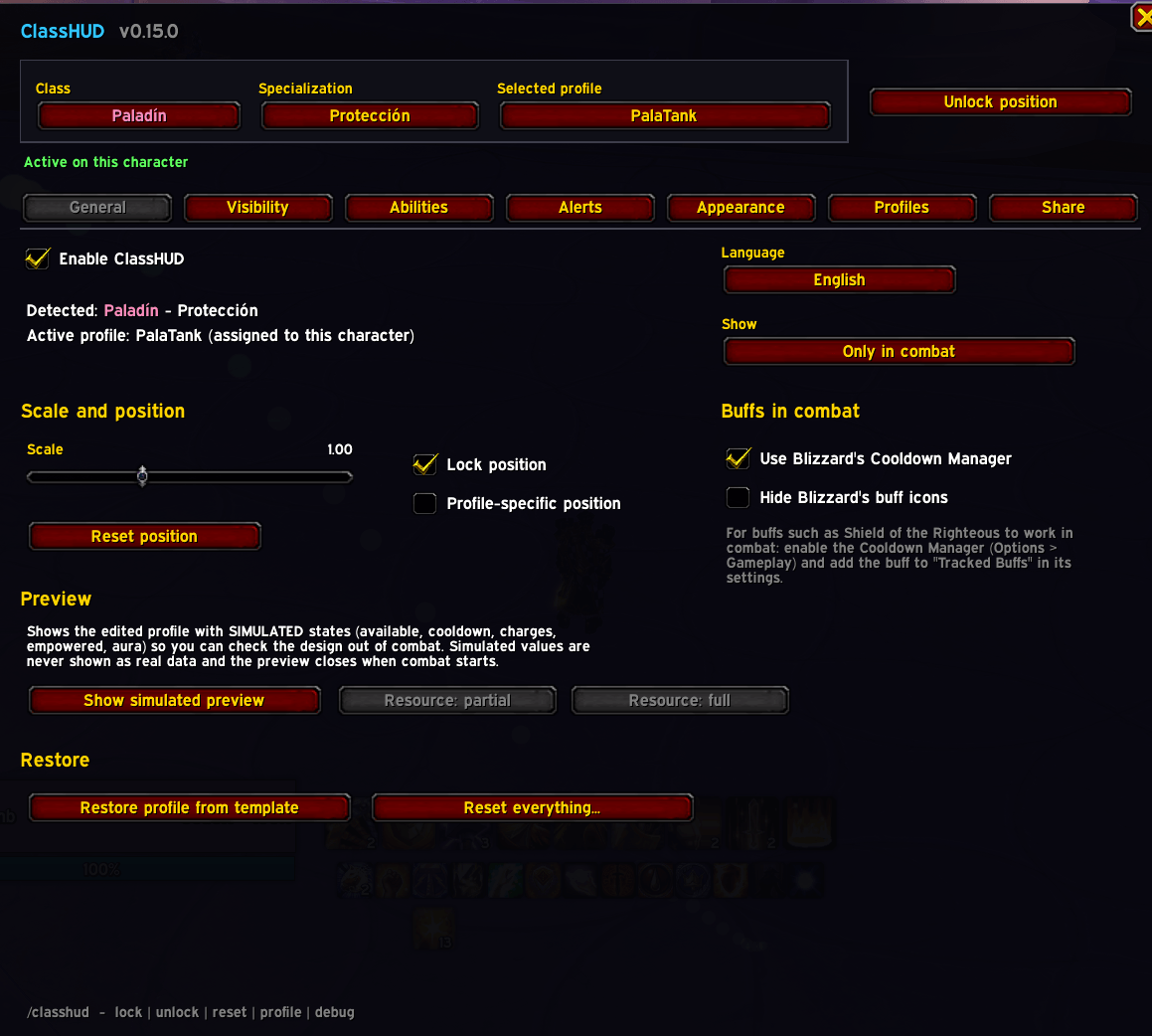Click the /classhud slash command hint
Viewport: 1152px width, 1036px height.
pyautogui.click(x=190, y=1012)
